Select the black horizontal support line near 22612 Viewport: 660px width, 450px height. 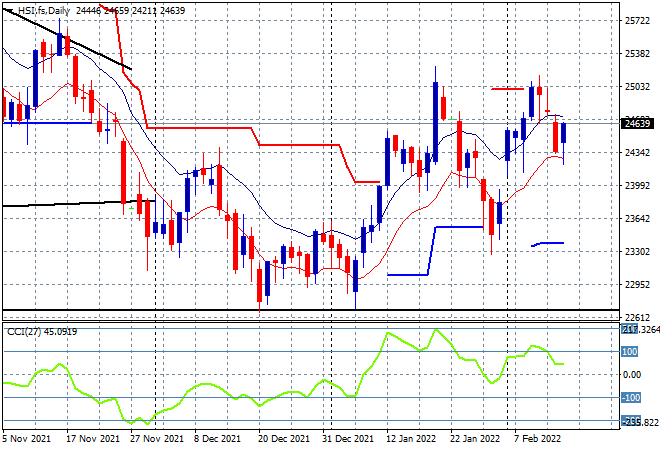click(311, 310)
